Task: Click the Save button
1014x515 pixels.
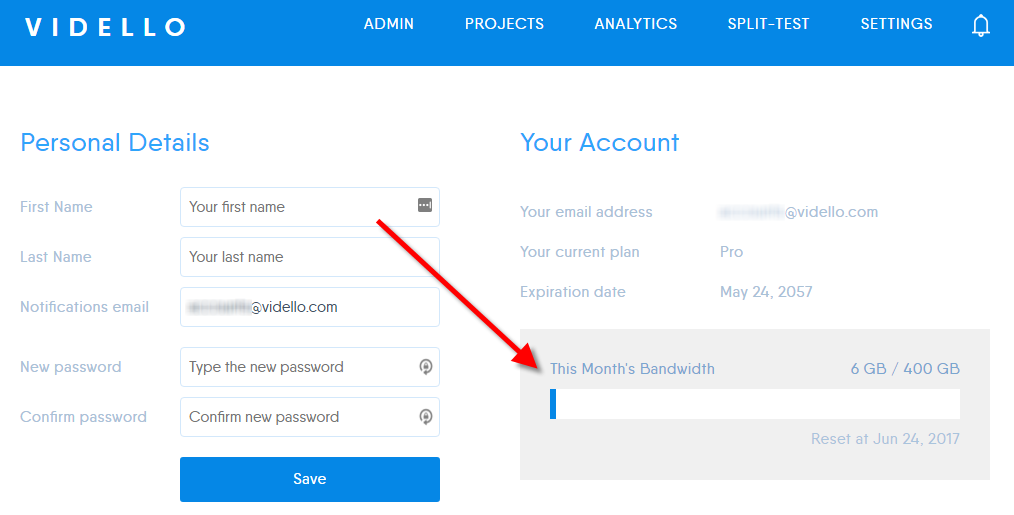Action: pos(310,479)
